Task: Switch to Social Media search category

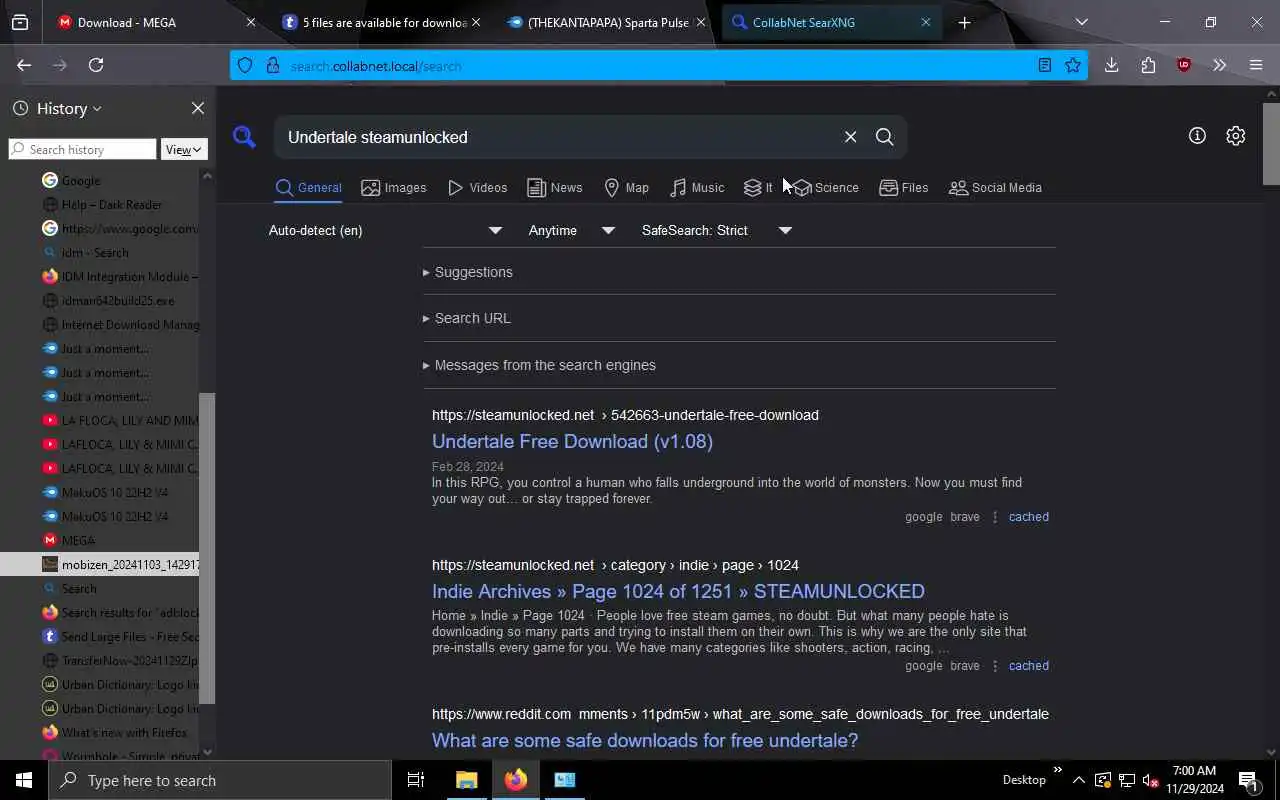Action: (995, 187)
